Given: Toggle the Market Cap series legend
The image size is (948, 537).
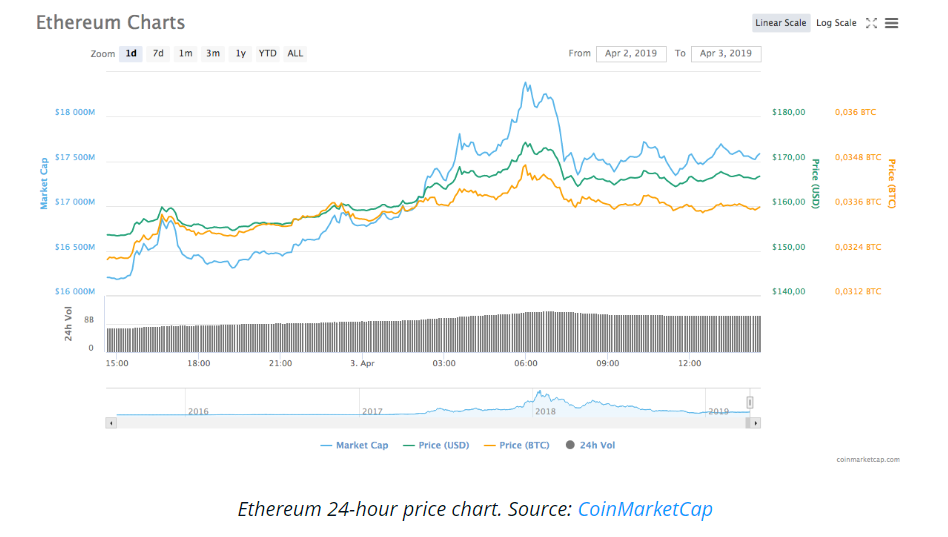Looking at the screenshot, I should click(355, 445).
